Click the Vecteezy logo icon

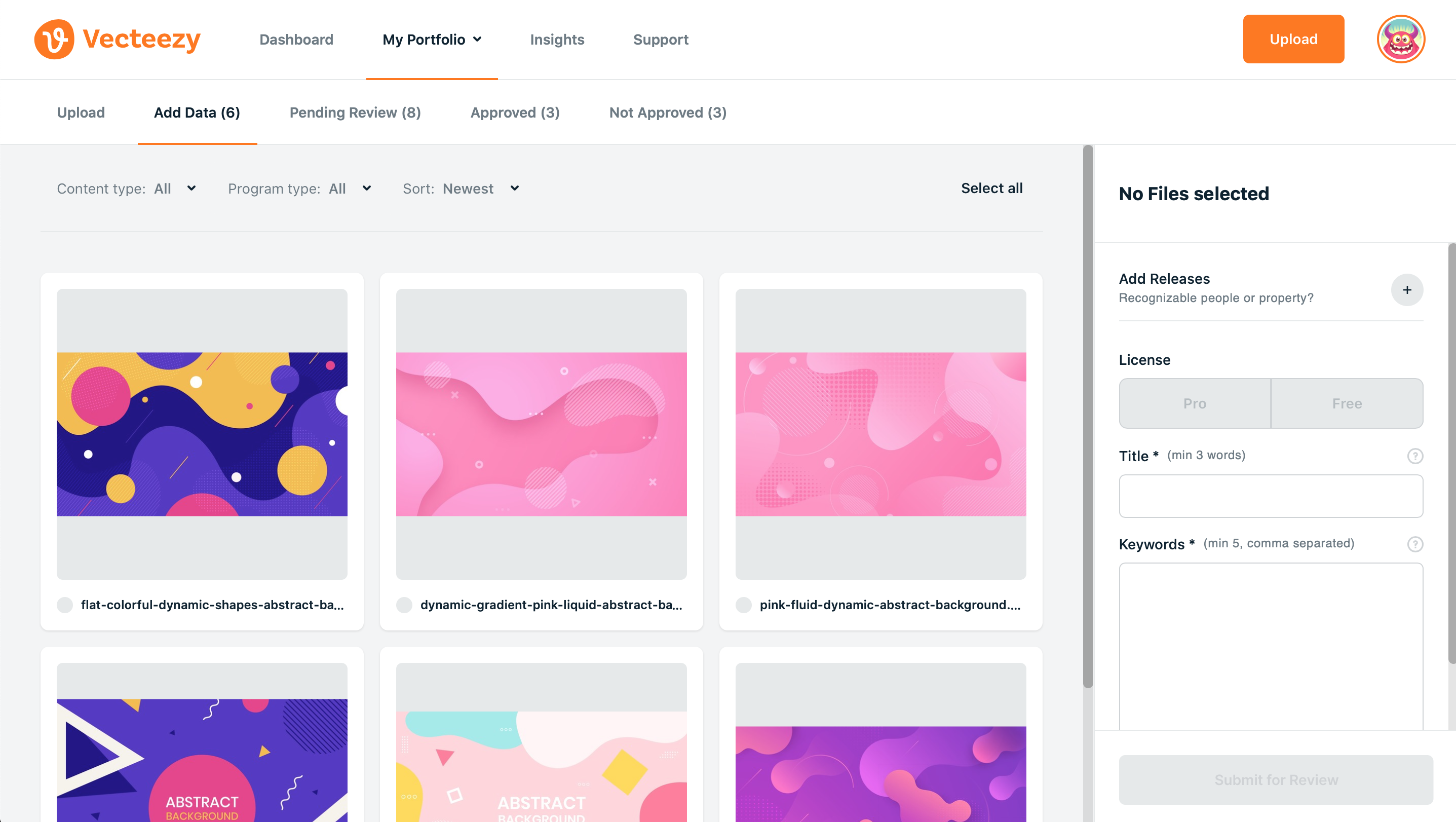pyautogui.click(x=54, y=39)
